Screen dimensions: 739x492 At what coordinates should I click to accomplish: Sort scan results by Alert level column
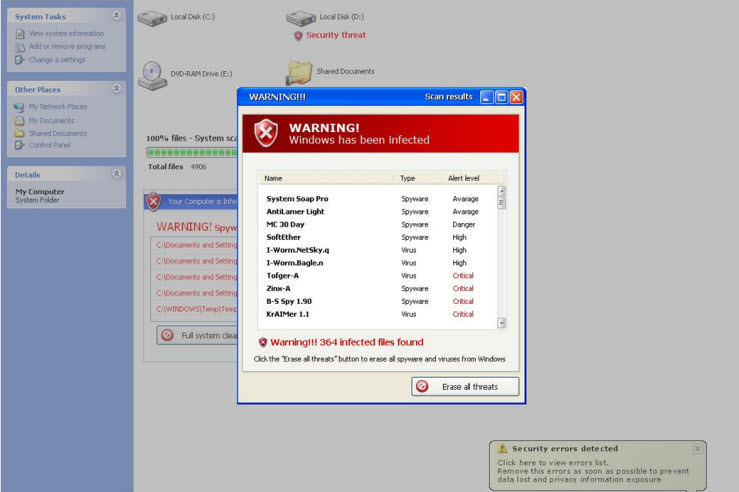pyautogui.click(x=473, y=178)
